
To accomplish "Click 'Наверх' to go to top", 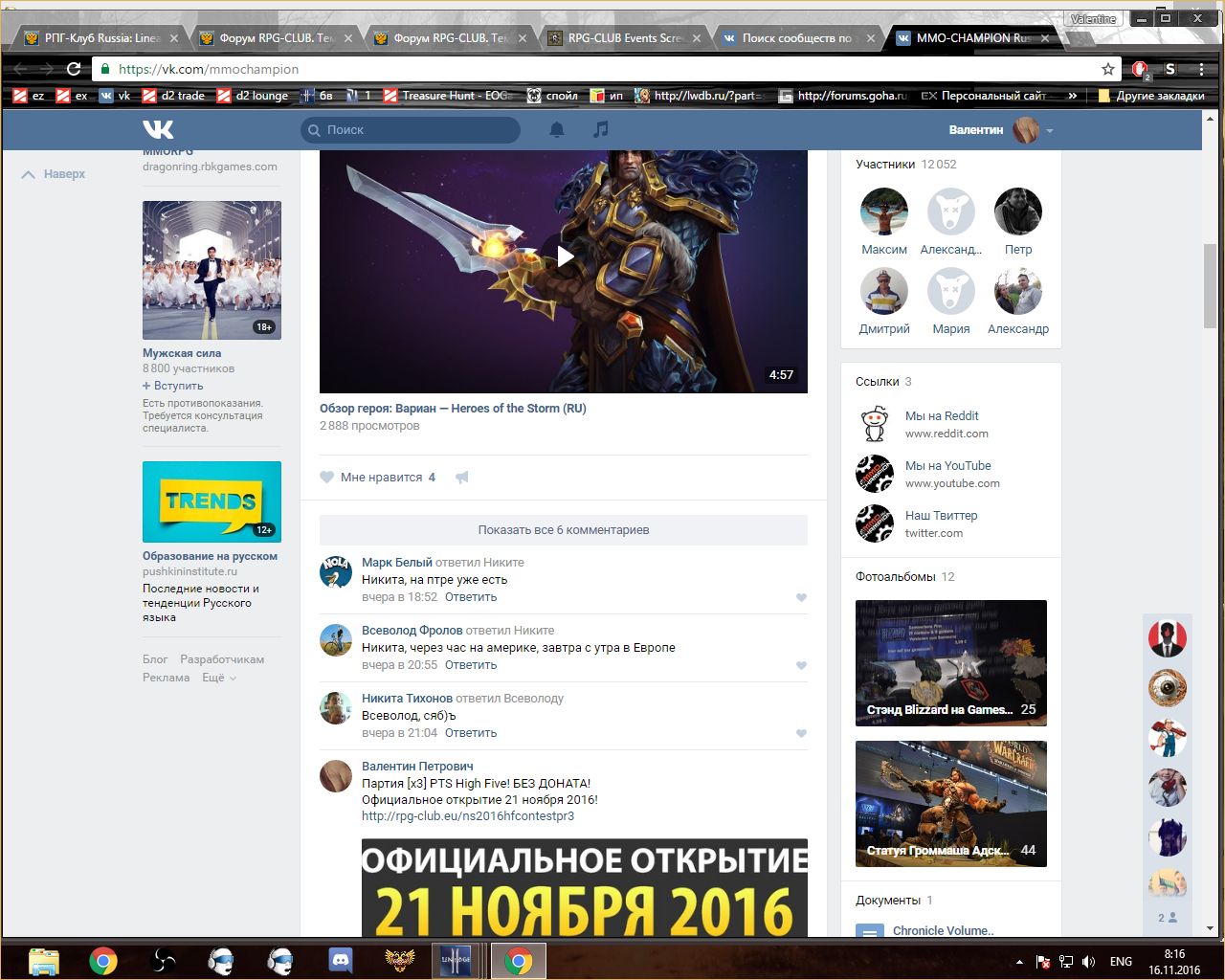I will tap(54, 174).
